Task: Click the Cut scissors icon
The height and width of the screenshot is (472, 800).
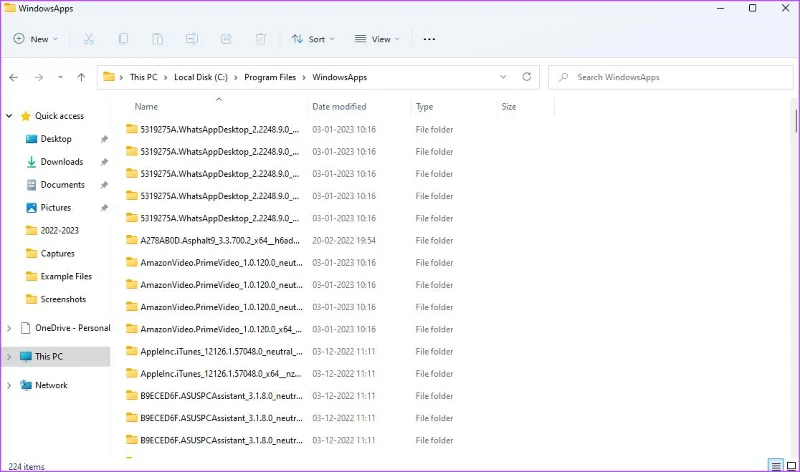Action: point(89,39)
